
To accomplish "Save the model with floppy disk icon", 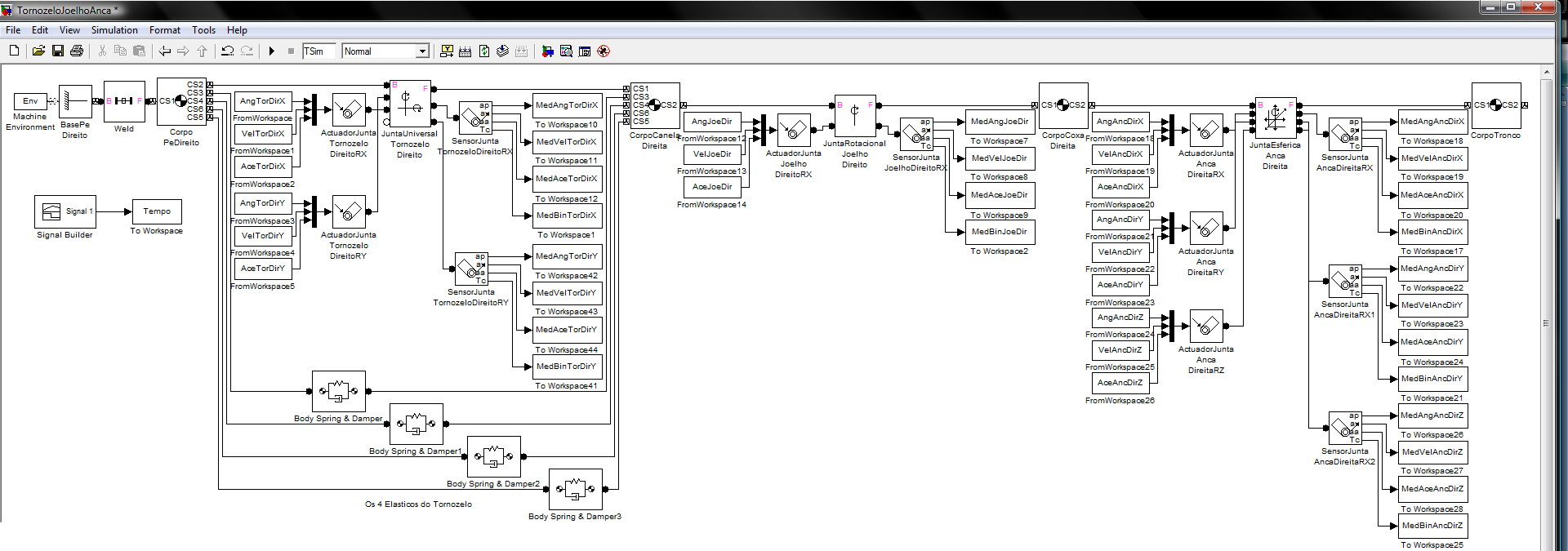I will tap(58, 51).
